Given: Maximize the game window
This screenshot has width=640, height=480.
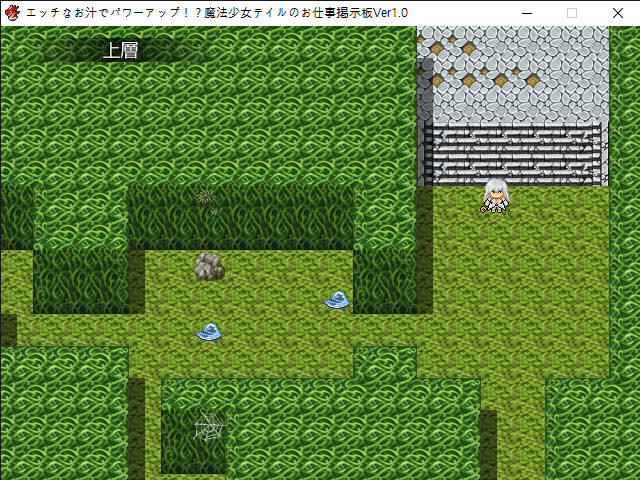Looking at the screenshot, I should pos(572,13).
